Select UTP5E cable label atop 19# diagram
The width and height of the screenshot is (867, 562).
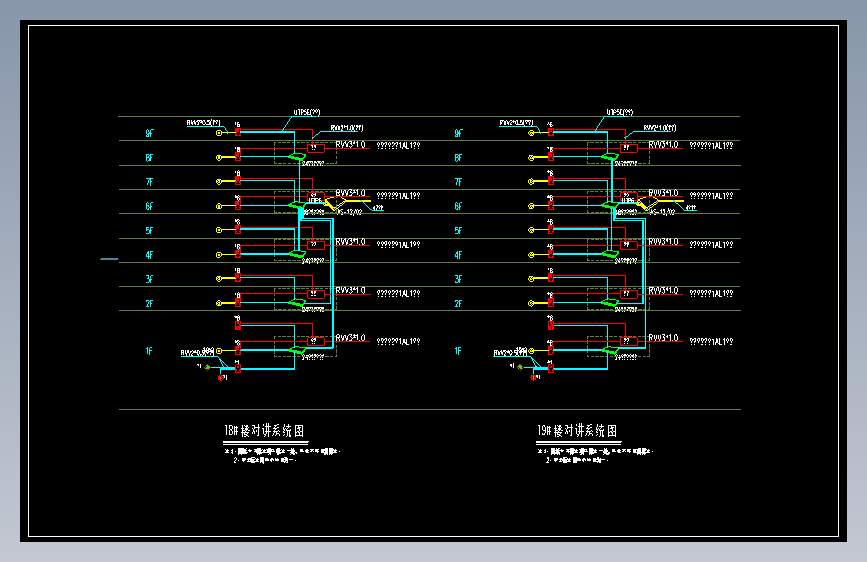click(620, 112)
